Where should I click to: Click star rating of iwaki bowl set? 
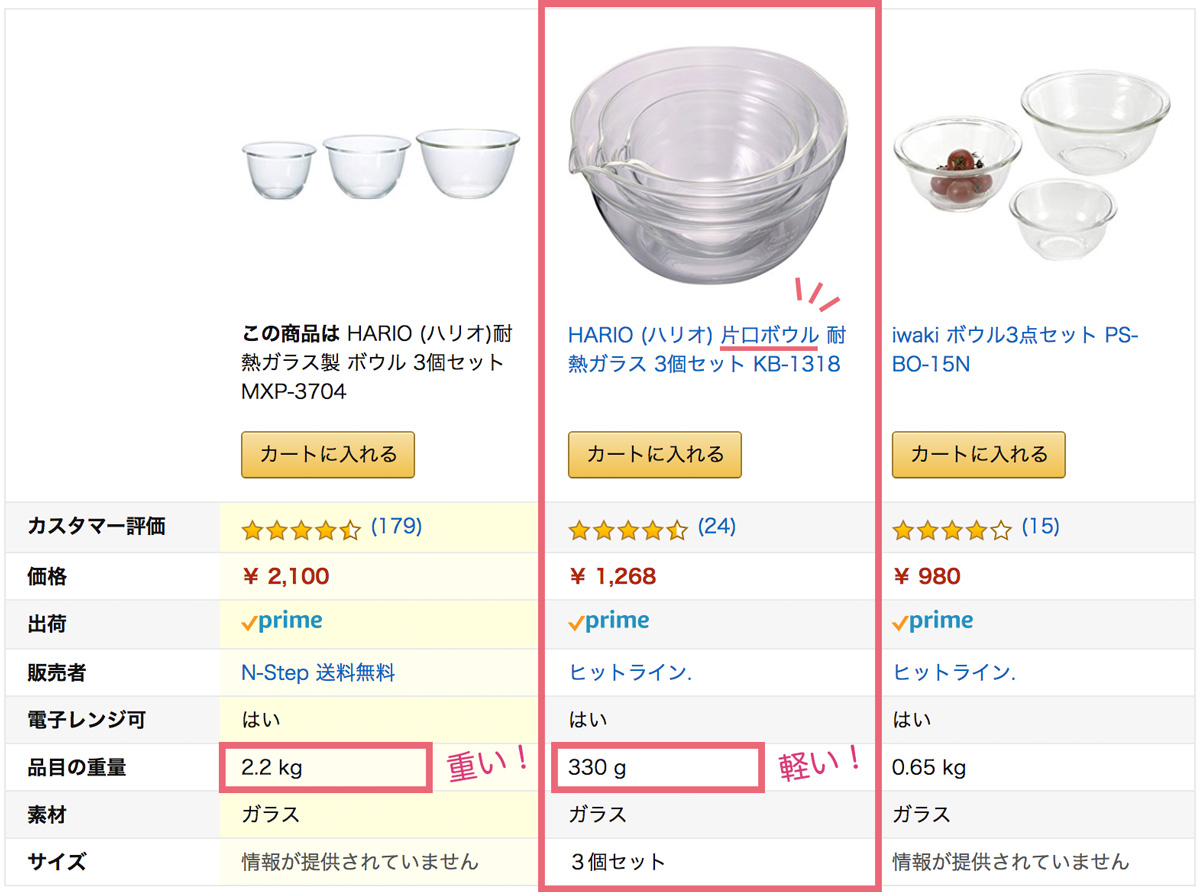coord(952,529)
